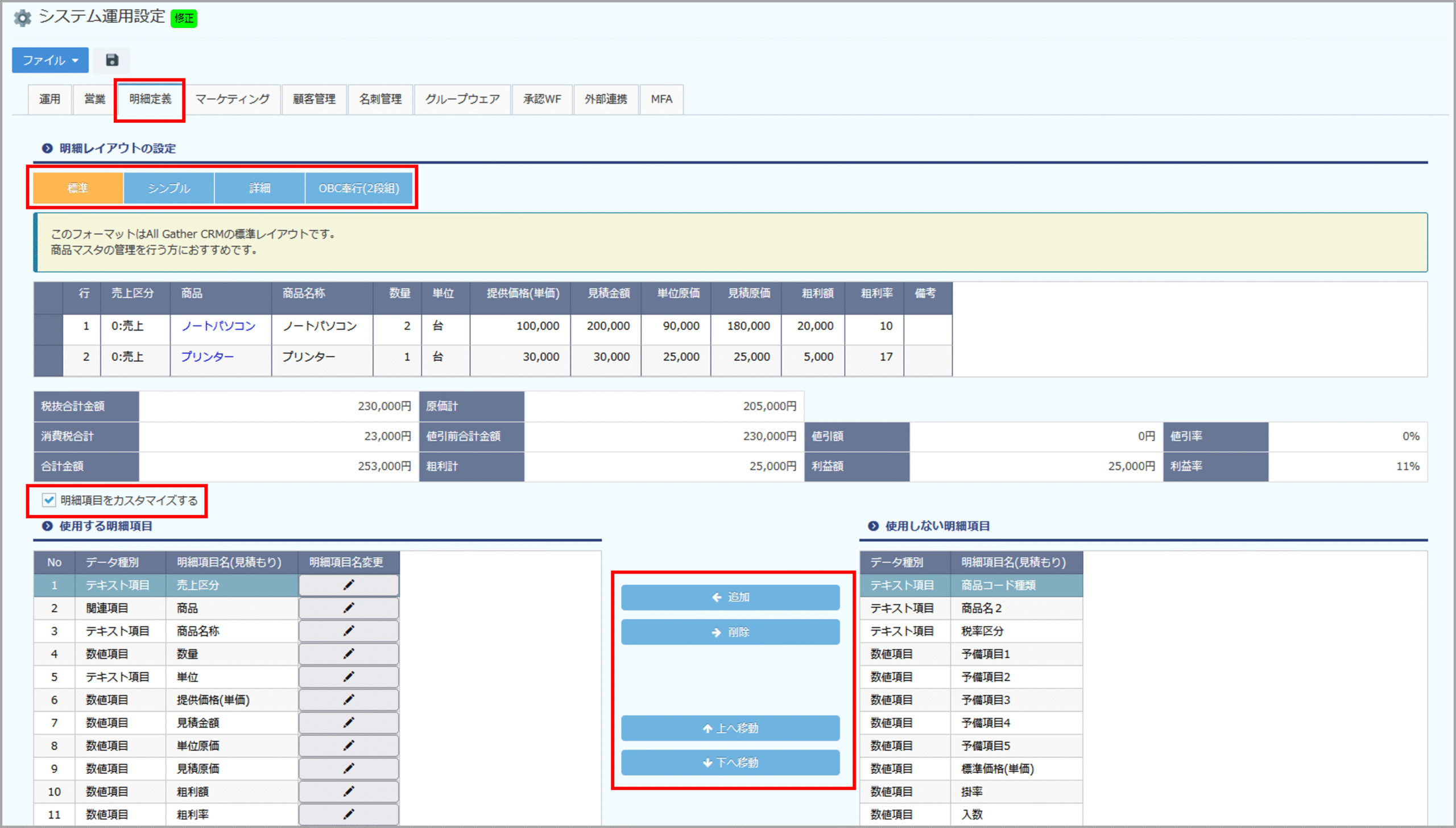This screenshot has height=828, width=1456.
Task: Select the 掛率 unused item row
Action: click(971, 792)
